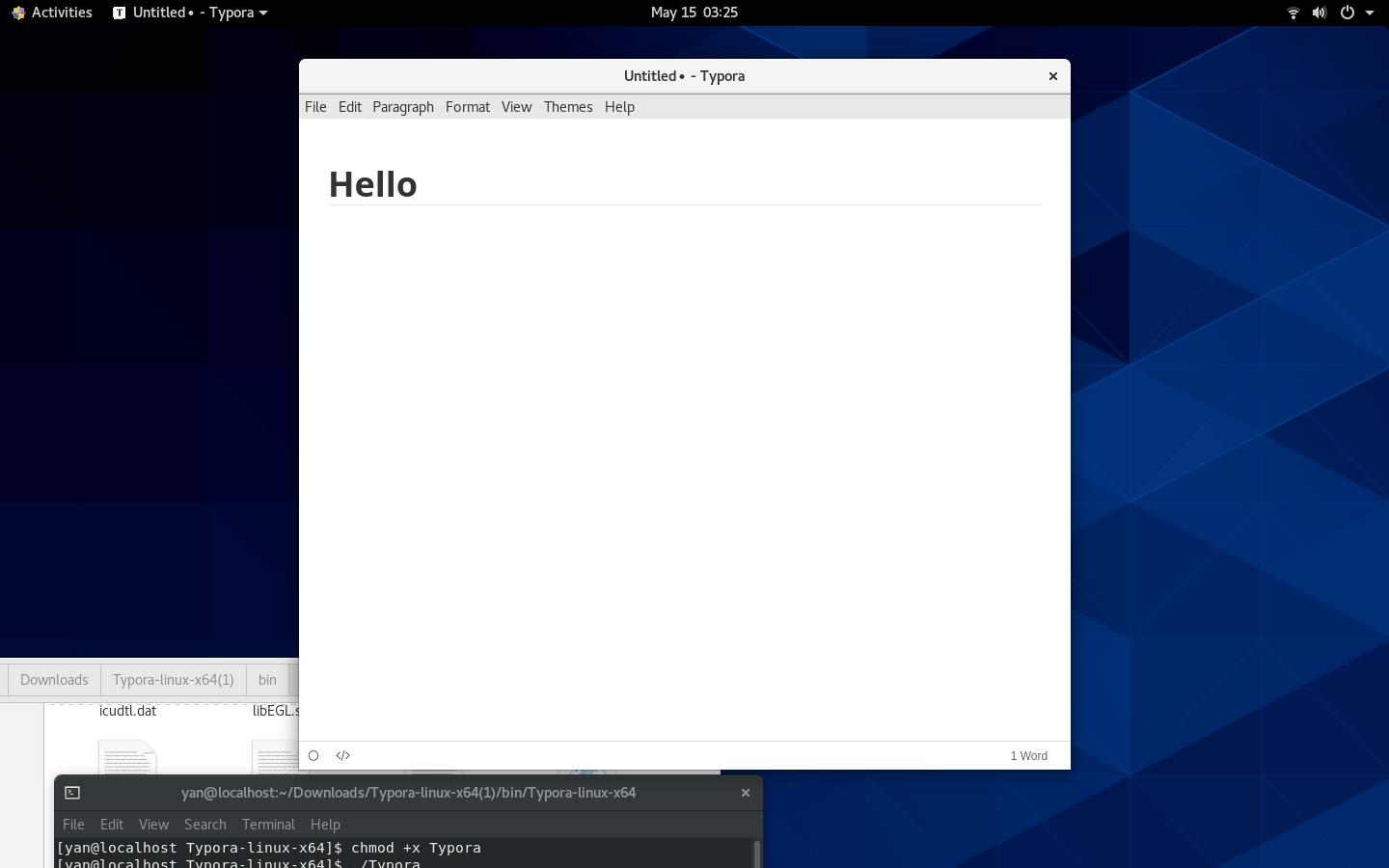Close the Typora window
The height and width of the screenshot is (868, 1389).
1053,76
